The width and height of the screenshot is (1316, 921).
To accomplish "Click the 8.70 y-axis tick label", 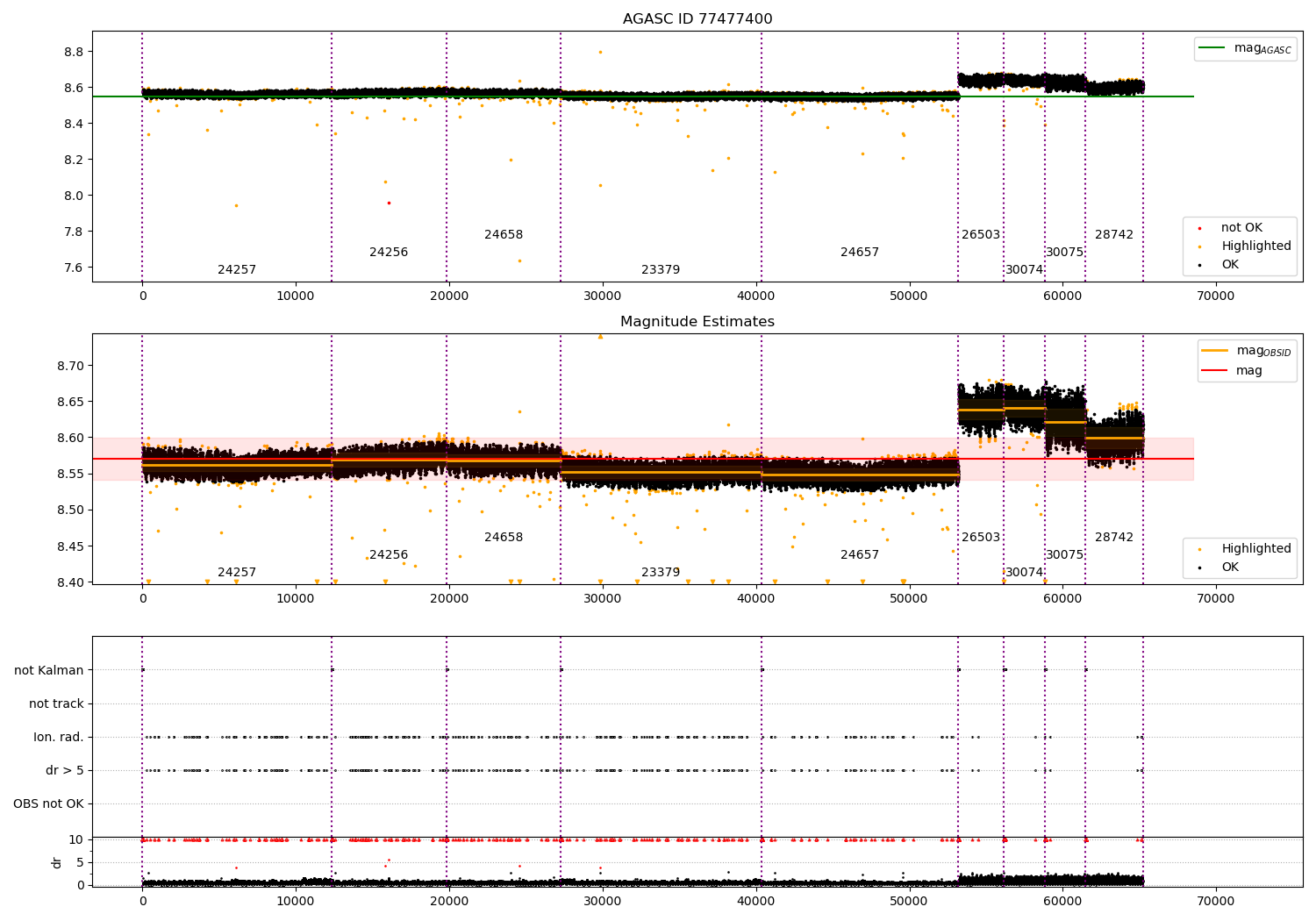I will (x=70, y=367).
